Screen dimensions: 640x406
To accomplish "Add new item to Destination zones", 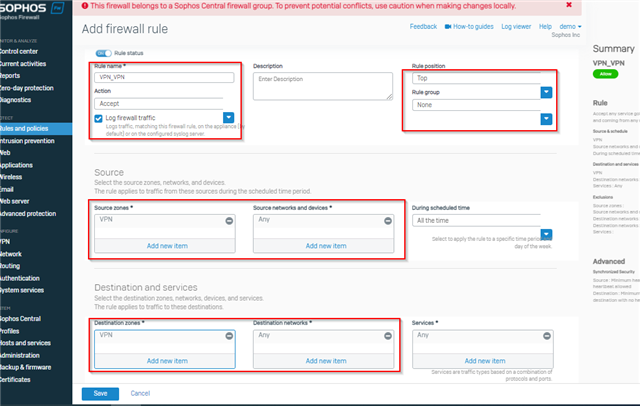I will click(x=167, y=361).
